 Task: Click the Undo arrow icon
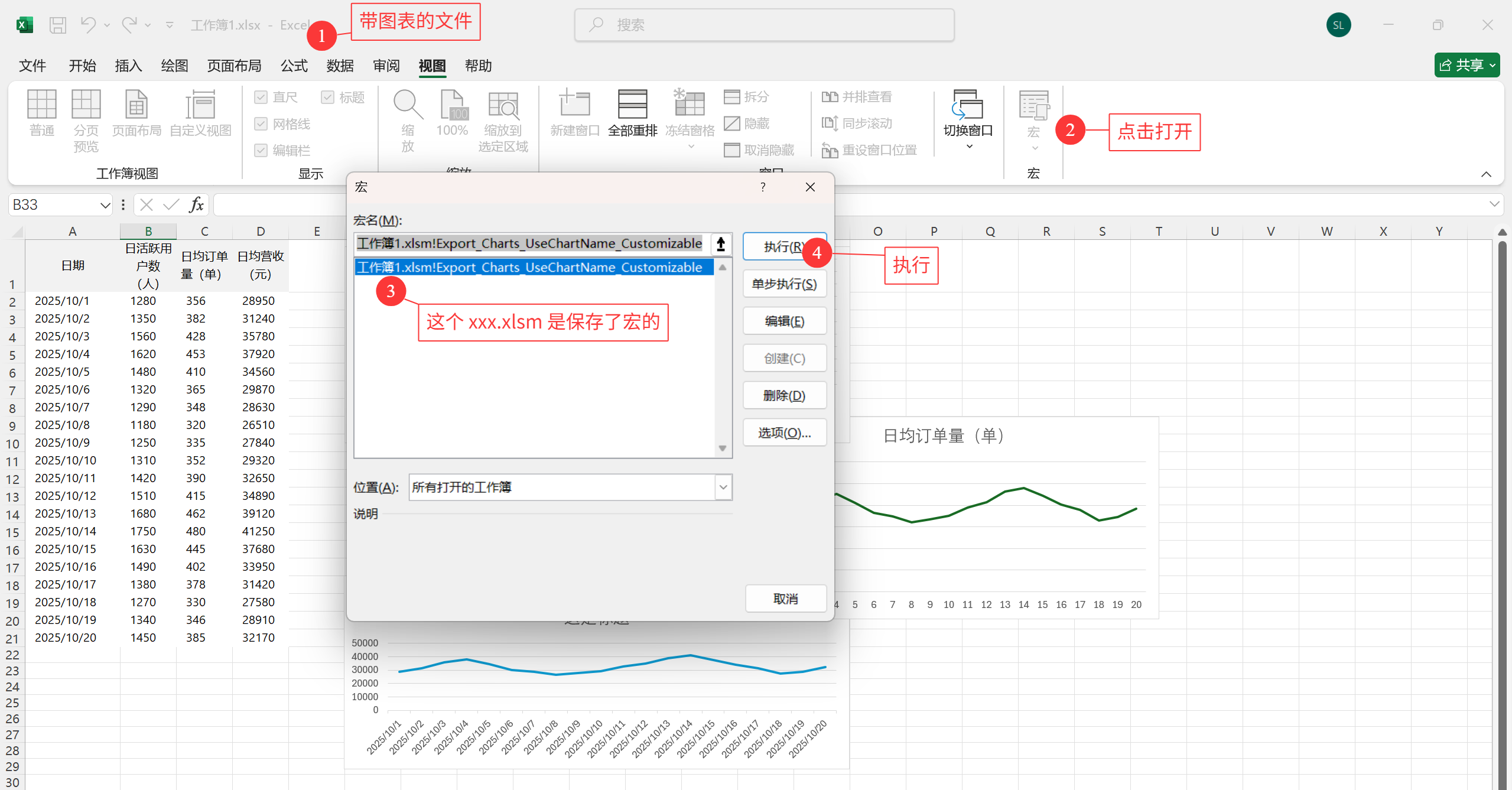click(88, 25)
